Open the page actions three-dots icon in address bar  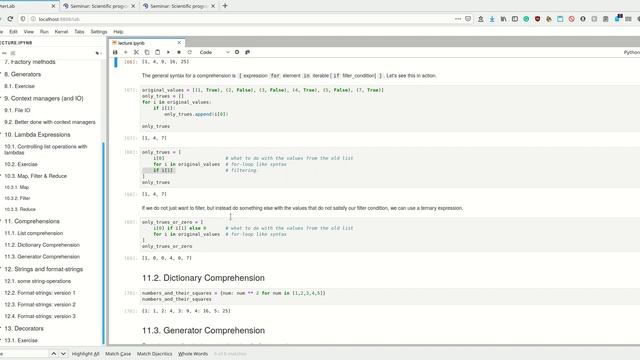coord(458,19)
